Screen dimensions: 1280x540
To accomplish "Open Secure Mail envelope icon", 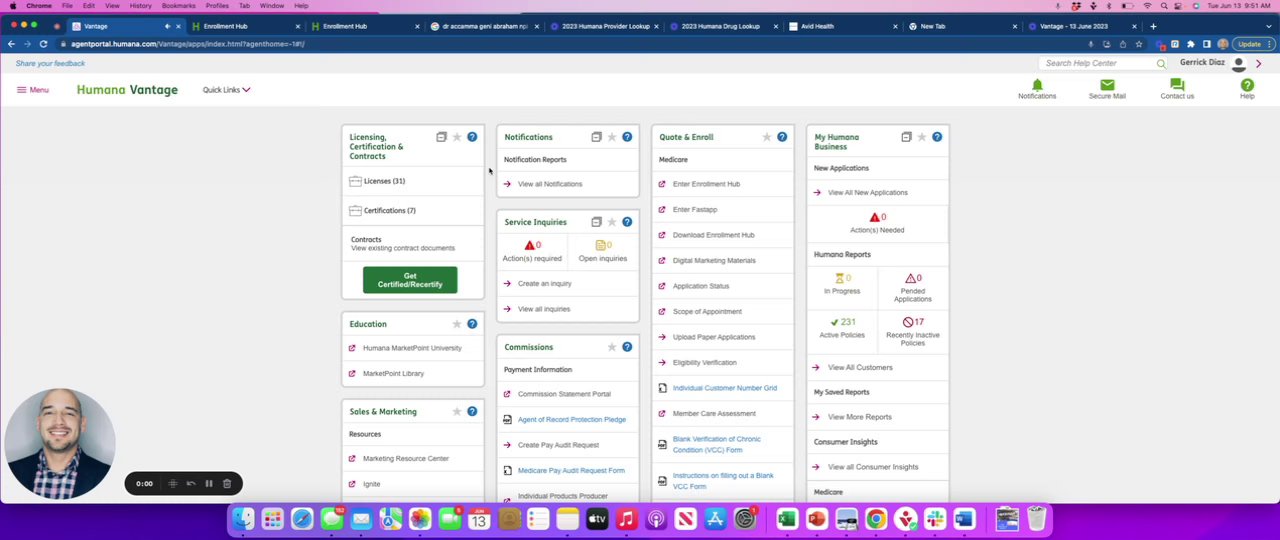I will coord(1107,84).
